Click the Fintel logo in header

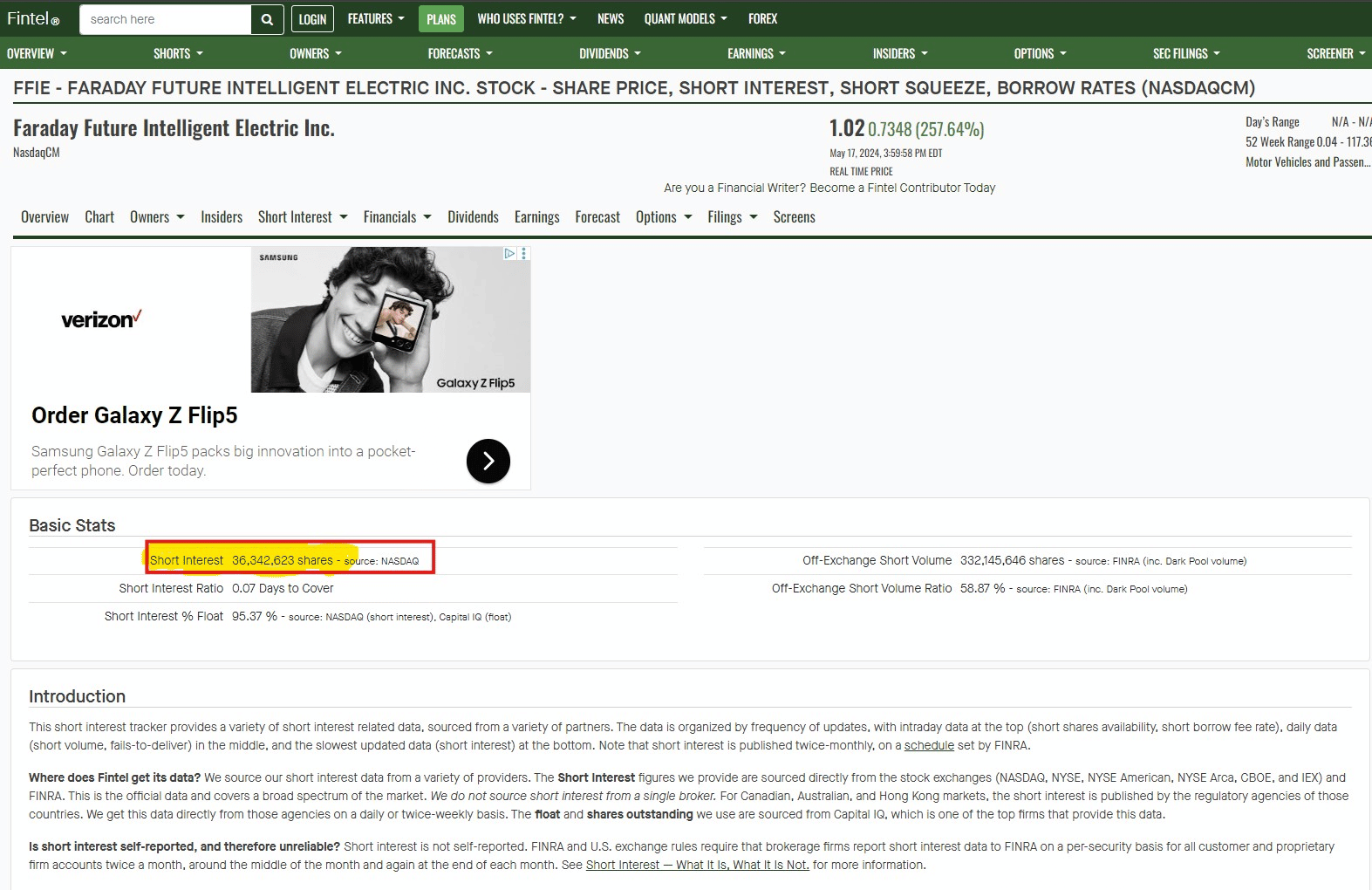(x=33, y=19)
